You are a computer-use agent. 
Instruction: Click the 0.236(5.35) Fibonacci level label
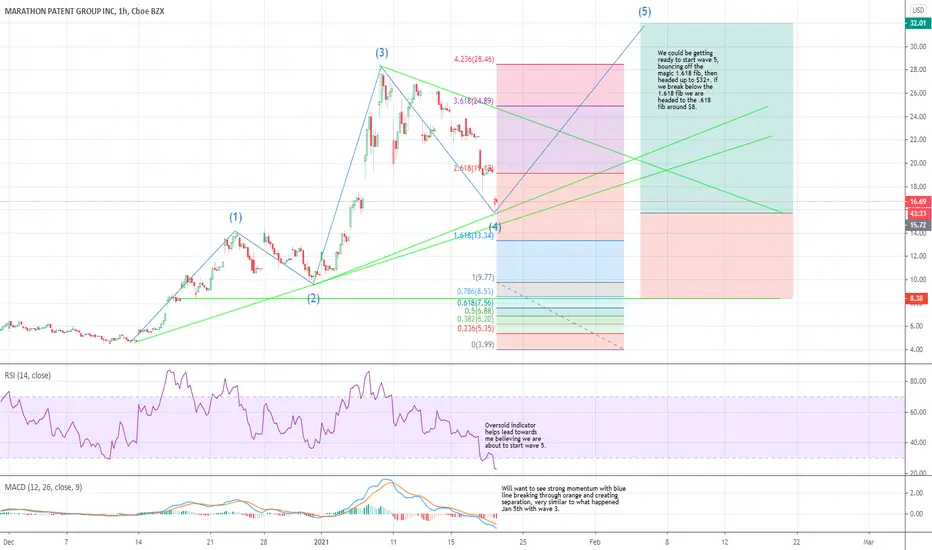pos(476,328)
